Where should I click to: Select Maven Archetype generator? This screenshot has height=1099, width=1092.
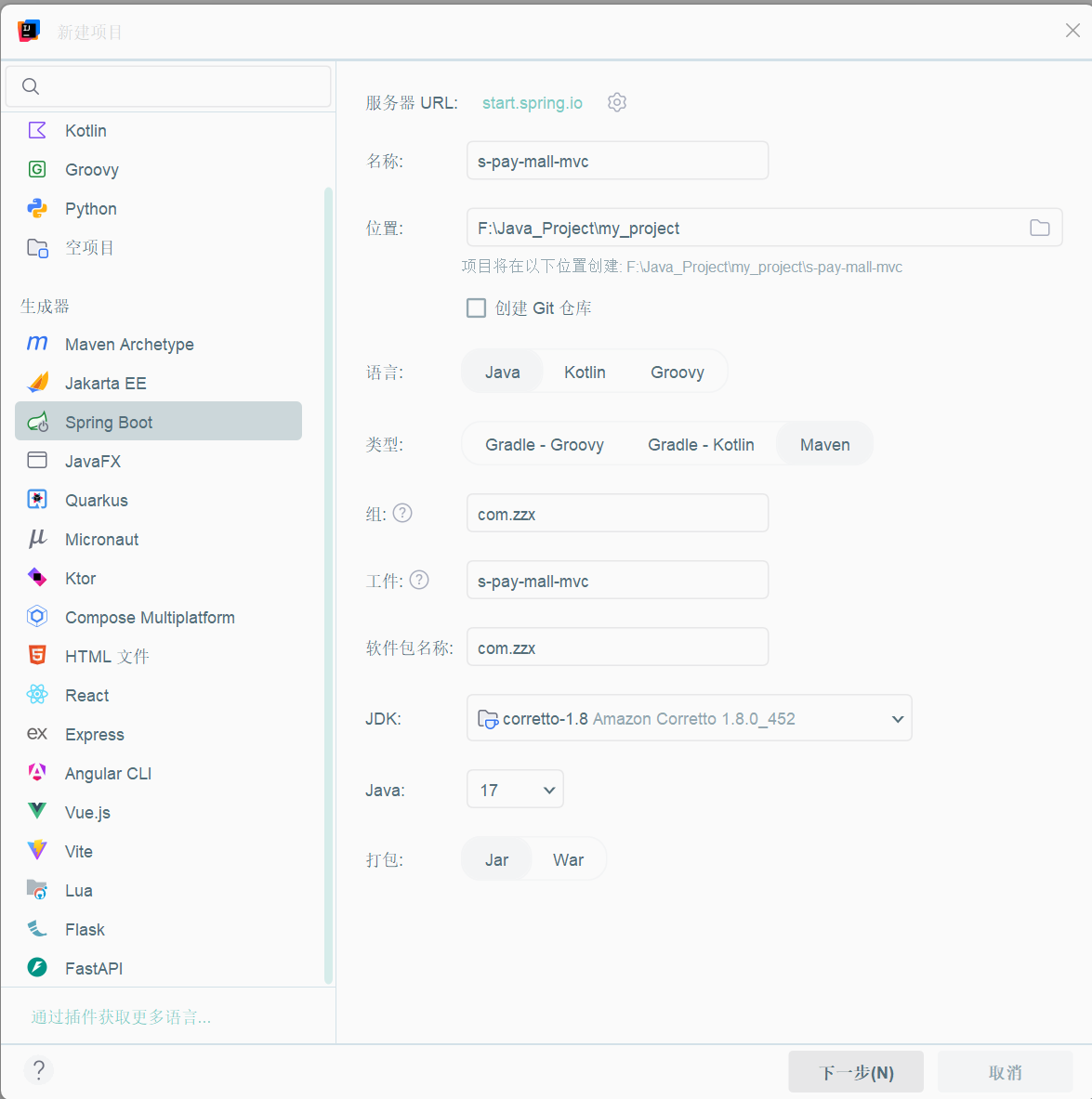pyautogui.click(x=159, y=344)
